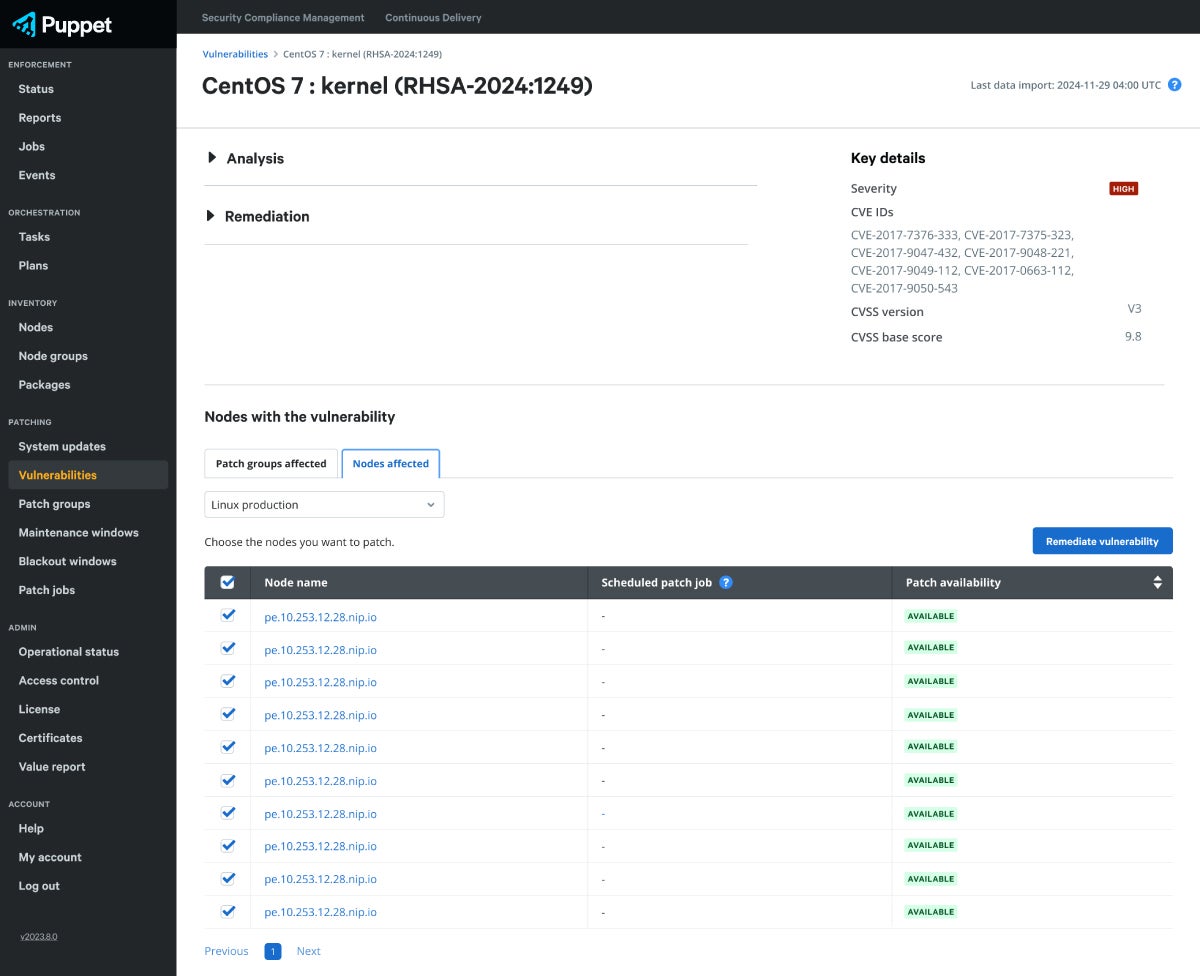Click the HIGH severity badge
Image resolution: width=1200 pixels, height=976 pixels.
(1123, 189)
